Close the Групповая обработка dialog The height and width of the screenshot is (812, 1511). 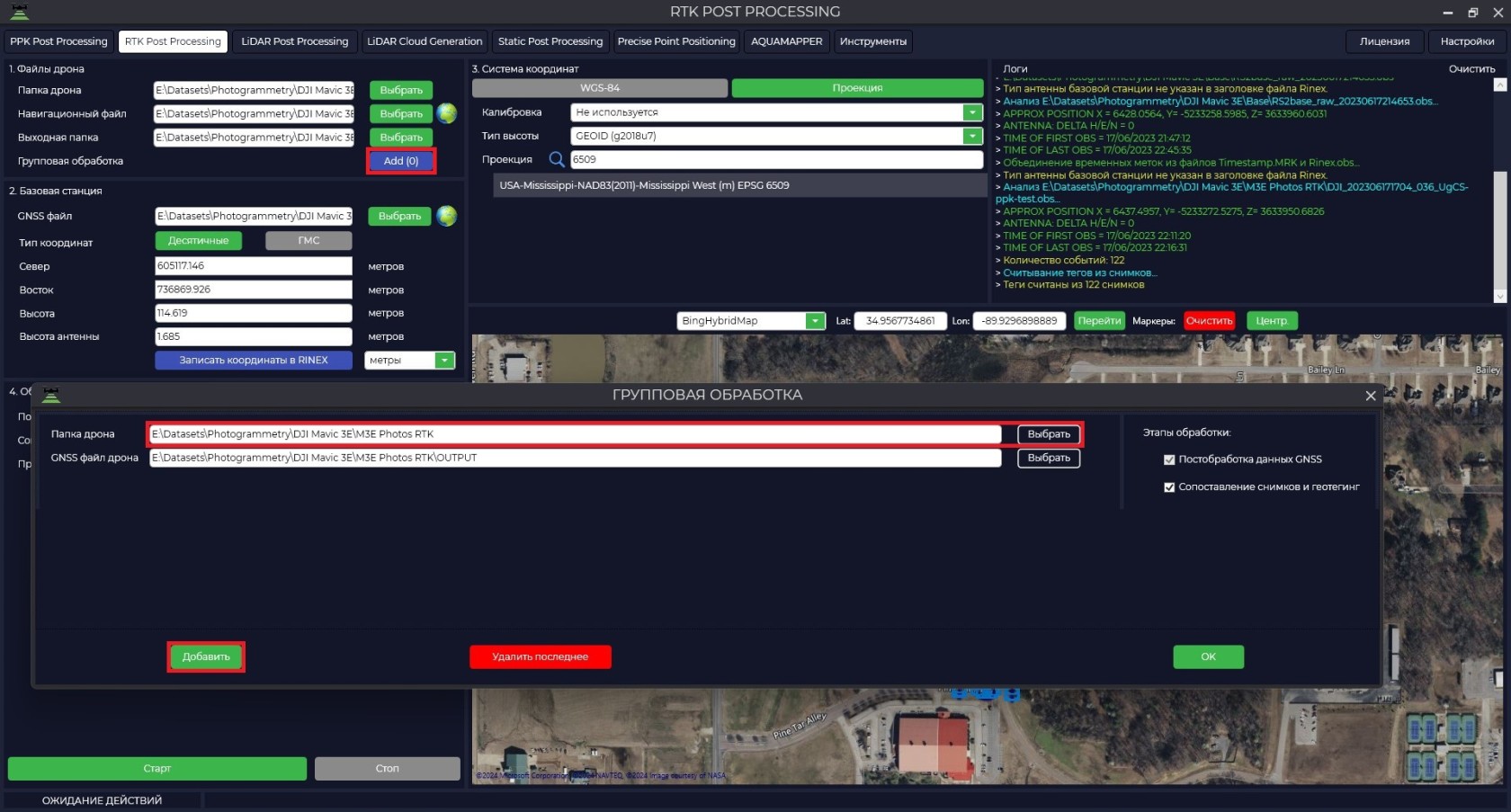1371,396
